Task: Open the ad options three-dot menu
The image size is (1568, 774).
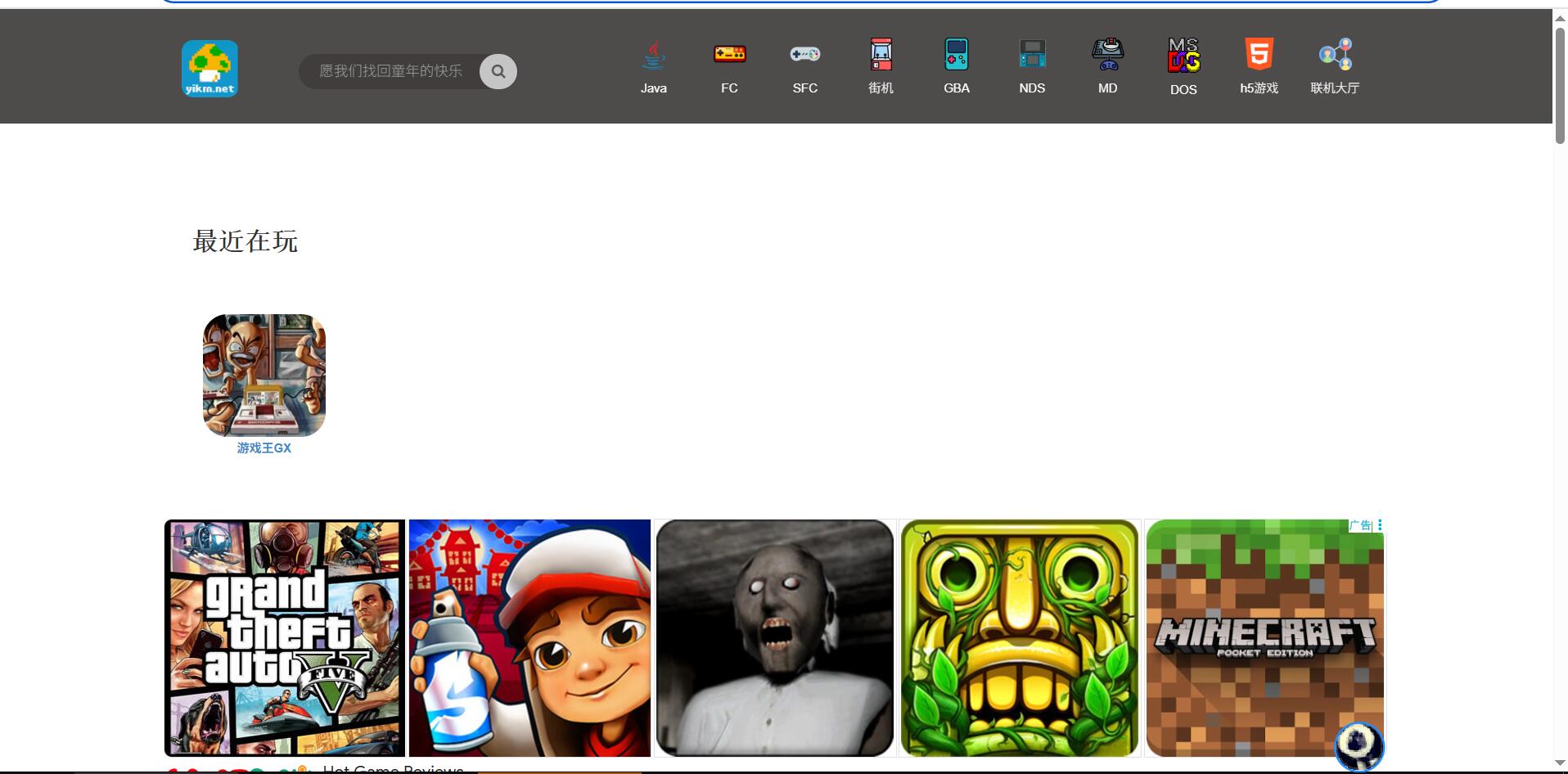Action: pyautogui.click(x=1380, y=525)
